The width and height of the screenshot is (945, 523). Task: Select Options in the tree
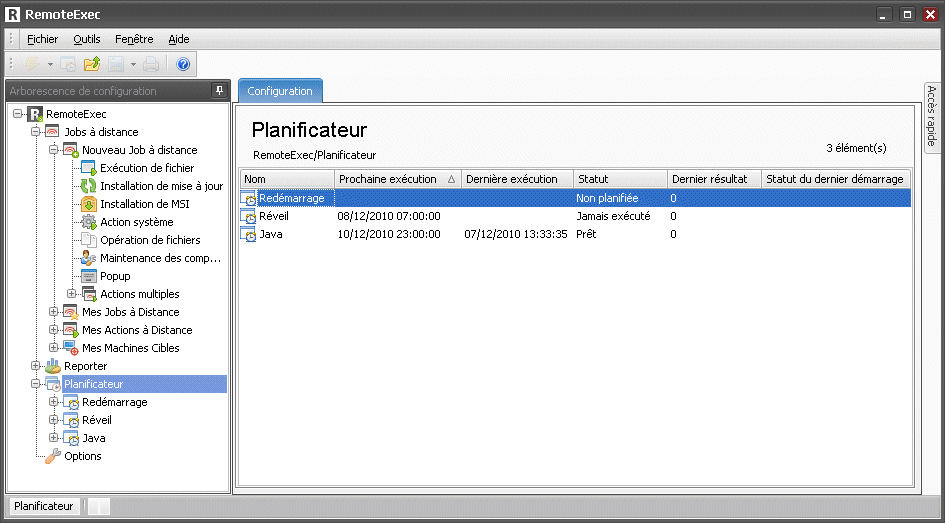coord(83,456)
